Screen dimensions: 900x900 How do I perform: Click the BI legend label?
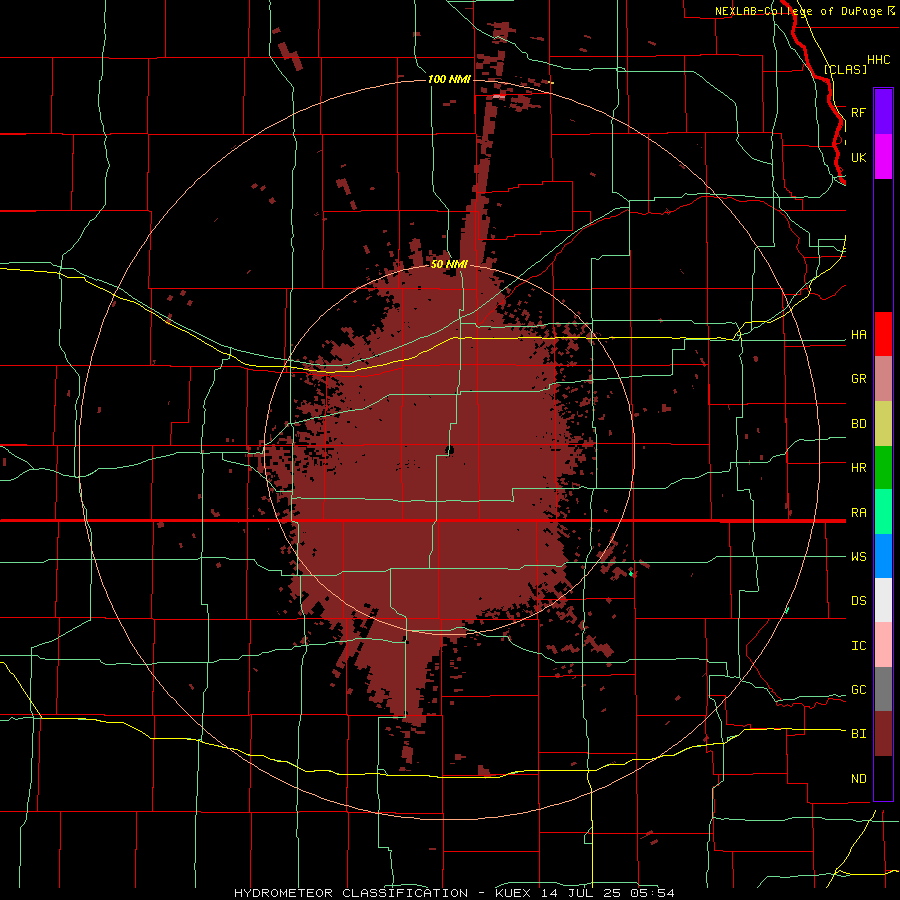(x=858, y=734)
